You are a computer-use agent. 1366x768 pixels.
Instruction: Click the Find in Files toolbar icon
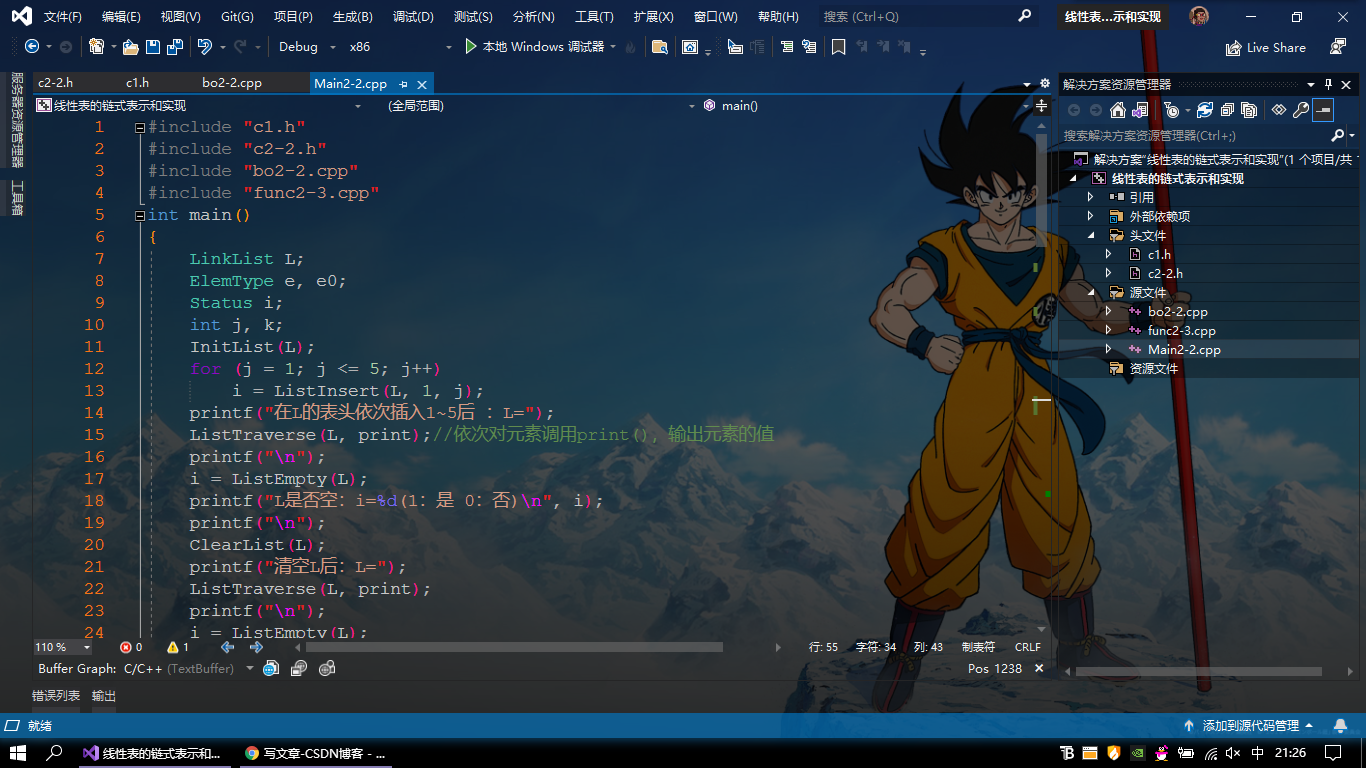tap(659, 47)
